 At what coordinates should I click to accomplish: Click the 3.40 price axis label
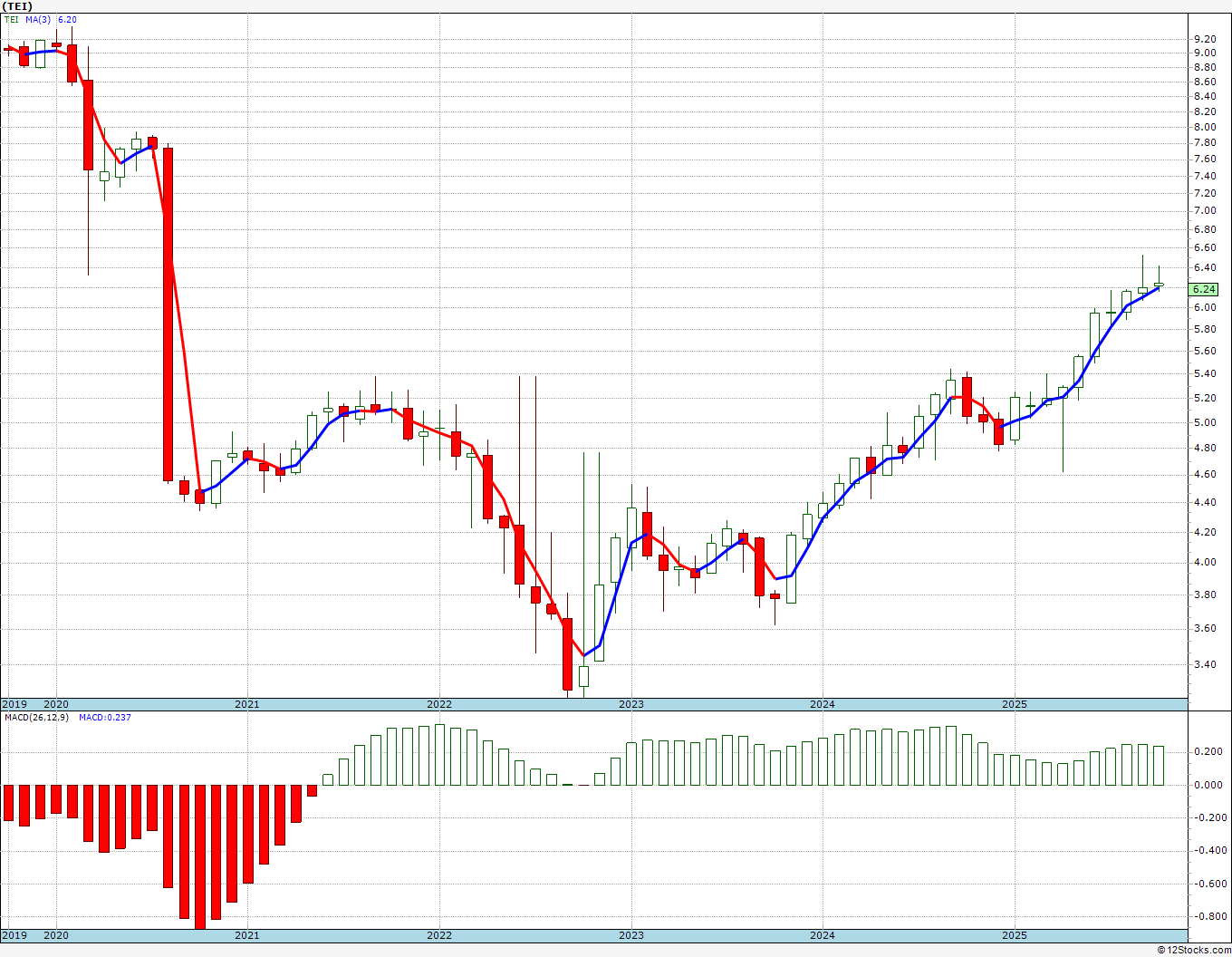1206,664
